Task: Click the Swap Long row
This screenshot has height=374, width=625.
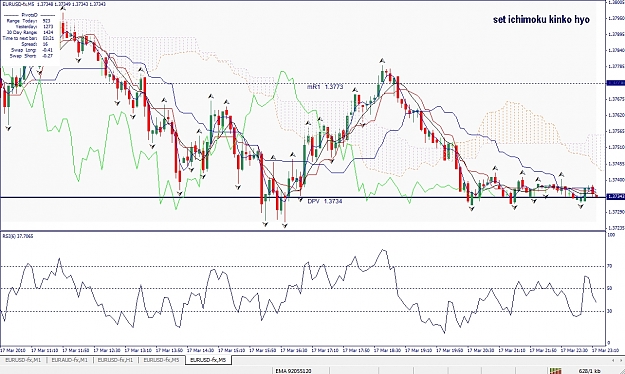Action: (x=32, y=50)
